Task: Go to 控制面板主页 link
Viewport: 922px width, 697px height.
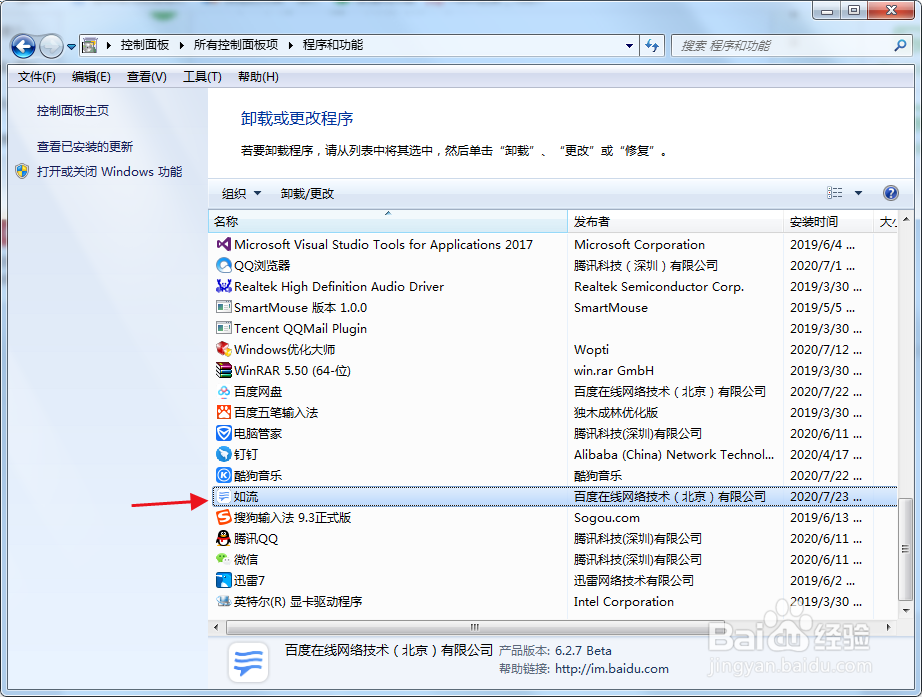Action: 73,111
